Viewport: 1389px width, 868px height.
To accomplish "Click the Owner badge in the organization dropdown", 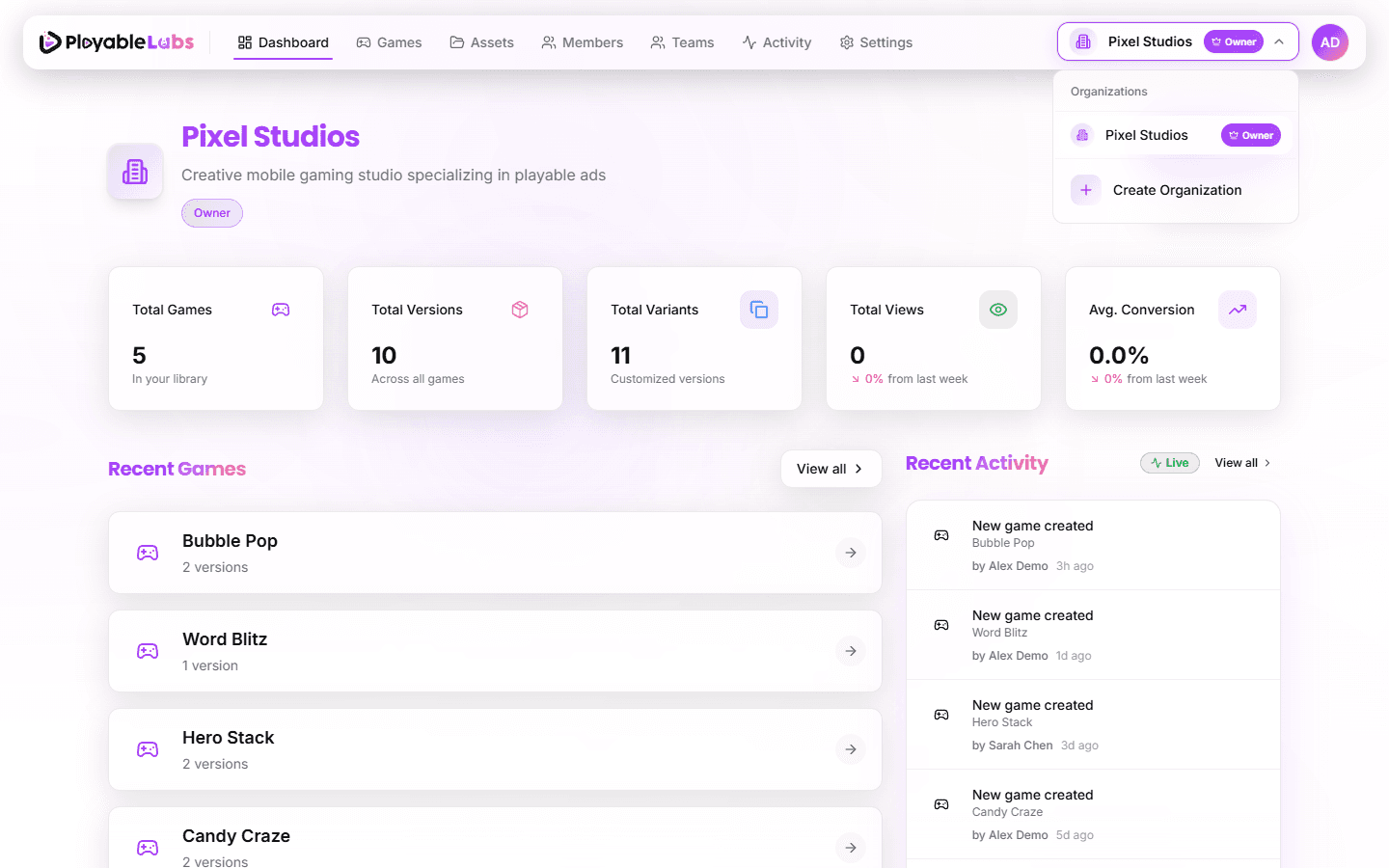I will tap(1251, 135).
